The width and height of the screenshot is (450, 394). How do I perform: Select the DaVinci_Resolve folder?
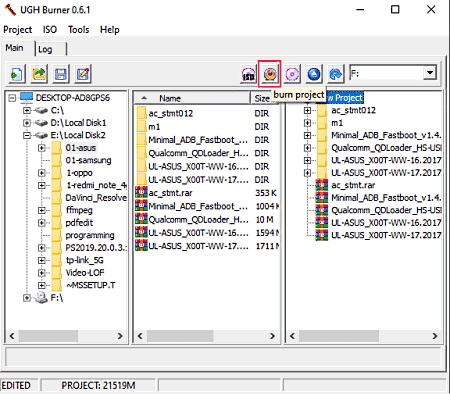click(x=96, y=198)
